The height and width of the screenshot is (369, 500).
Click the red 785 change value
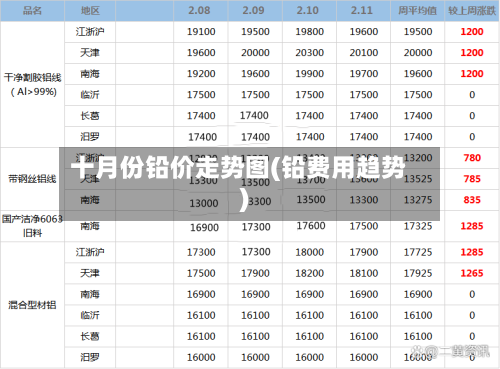click(x=472, y=179)
